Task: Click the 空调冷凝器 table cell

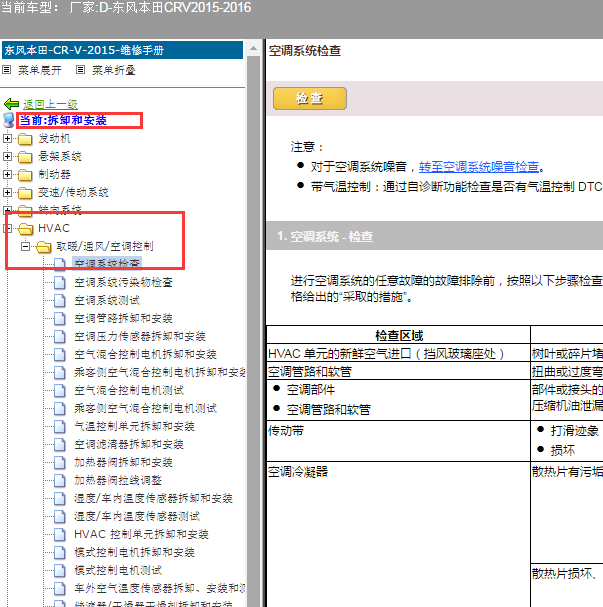Action: click(399, 534)
